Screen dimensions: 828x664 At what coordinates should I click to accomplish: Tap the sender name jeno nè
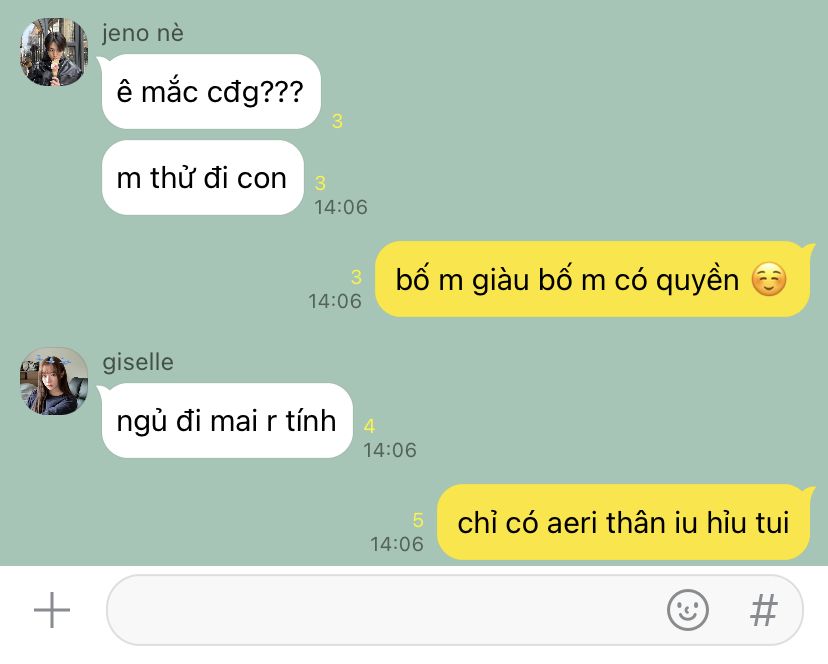click(143, 33)
